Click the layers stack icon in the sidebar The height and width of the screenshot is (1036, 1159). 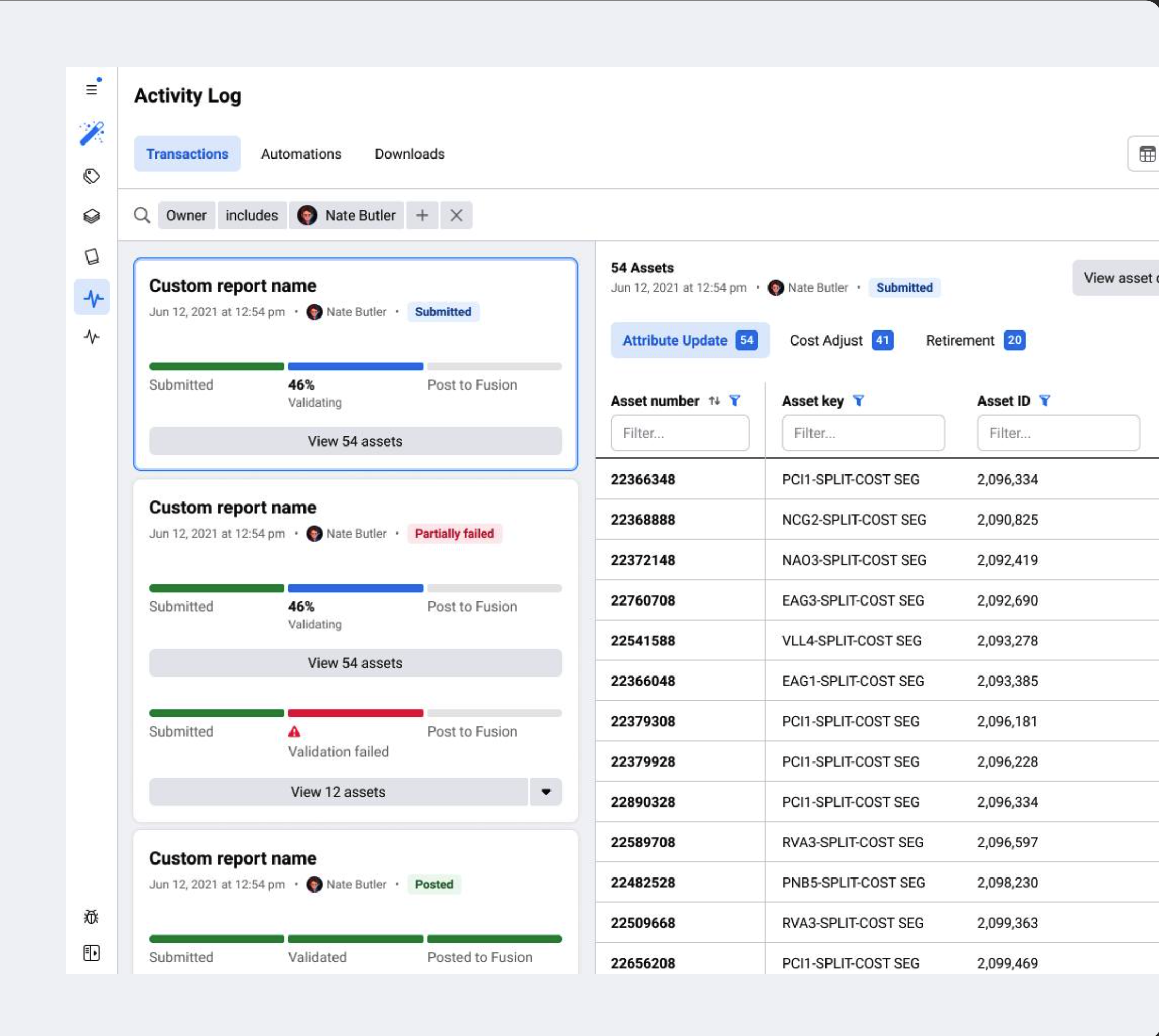[x=92, y=217]
